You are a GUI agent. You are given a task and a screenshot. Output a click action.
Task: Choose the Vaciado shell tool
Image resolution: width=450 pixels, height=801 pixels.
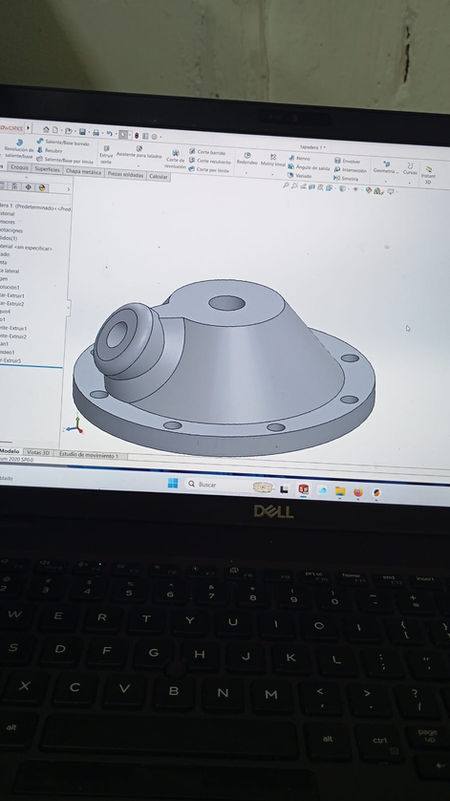click(x=300, y=176)
